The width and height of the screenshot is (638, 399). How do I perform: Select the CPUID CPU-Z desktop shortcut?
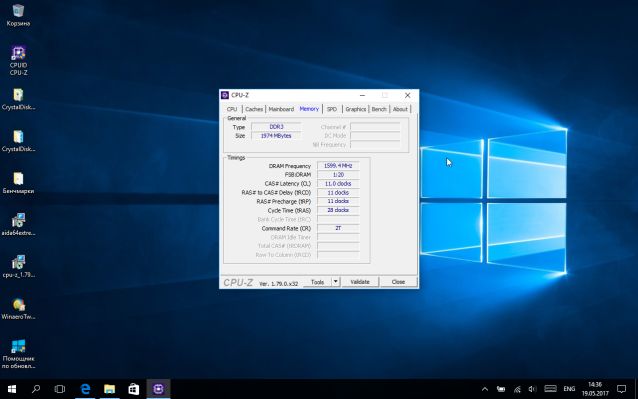tap(18, 61)
